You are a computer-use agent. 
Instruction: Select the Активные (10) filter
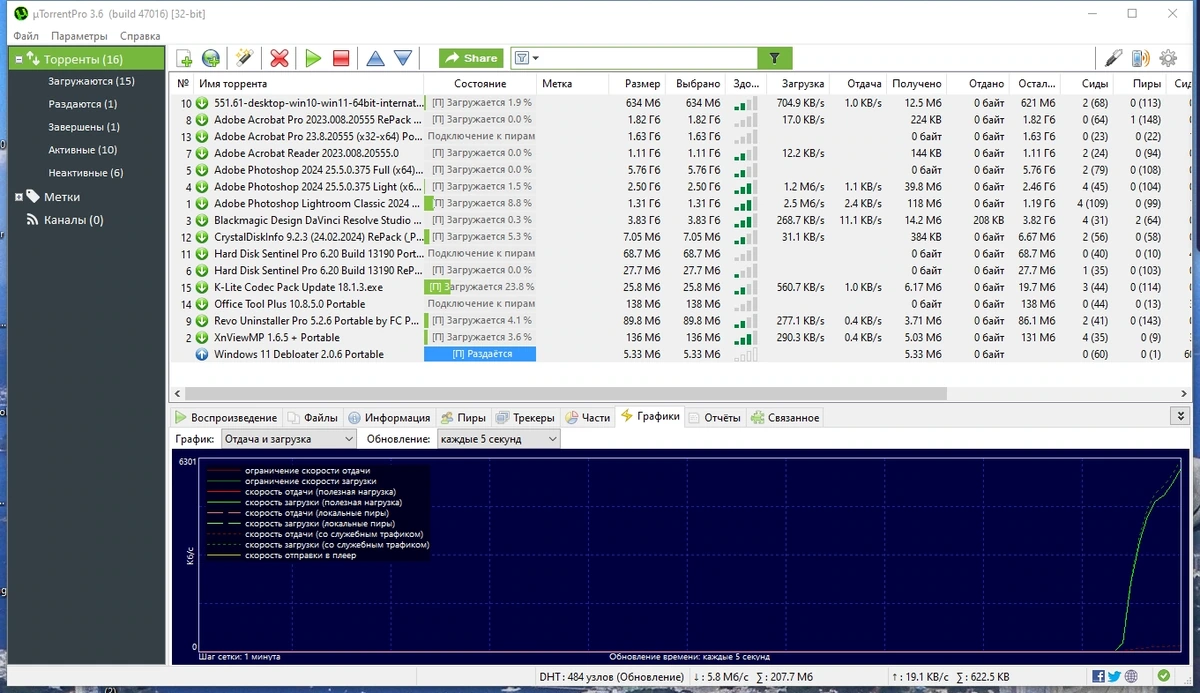(82, 150)
